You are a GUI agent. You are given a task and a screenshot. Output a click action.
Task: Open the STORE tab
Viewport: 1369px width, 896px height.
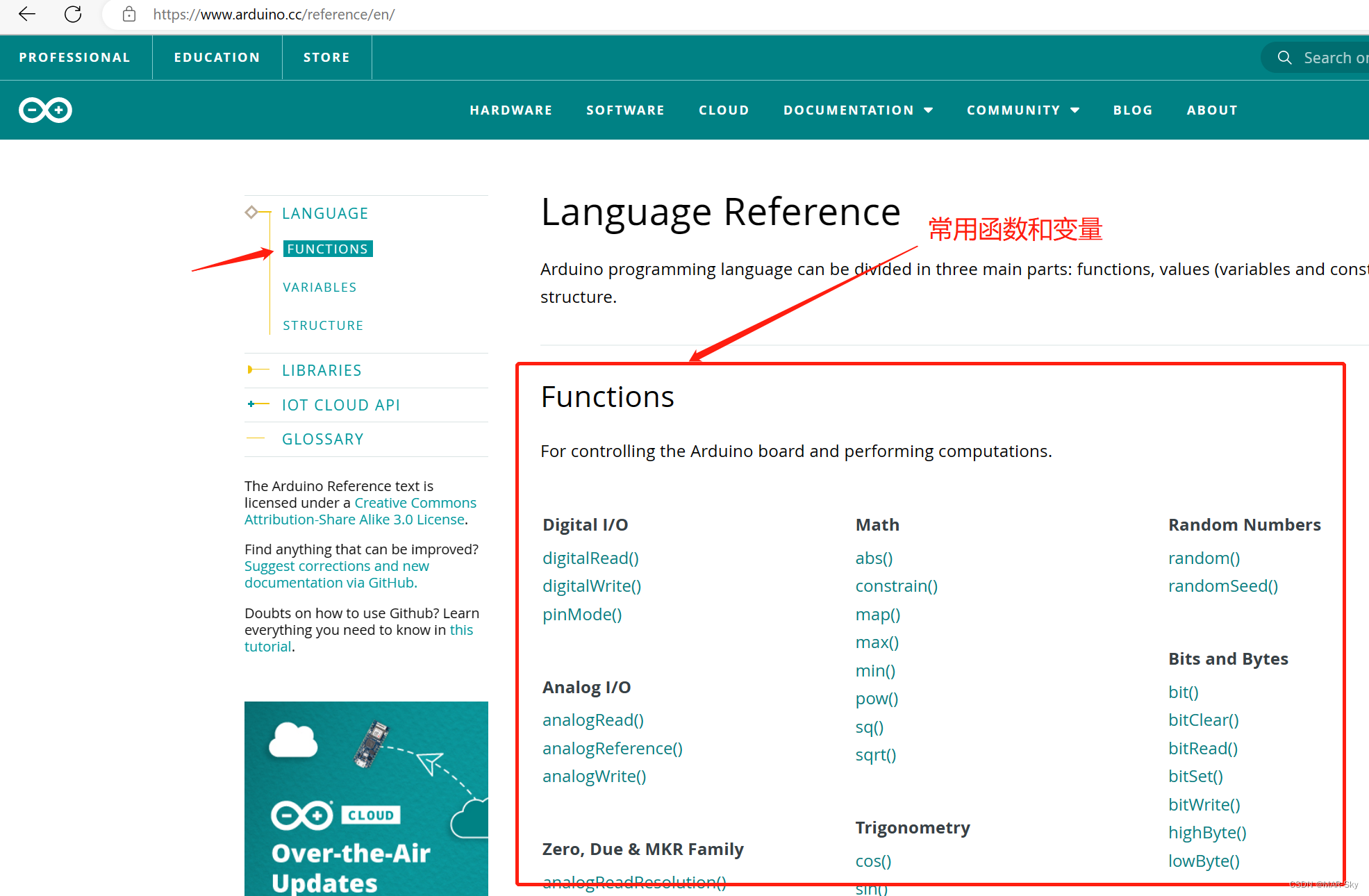pyautogui.click(x=326, y=58)
